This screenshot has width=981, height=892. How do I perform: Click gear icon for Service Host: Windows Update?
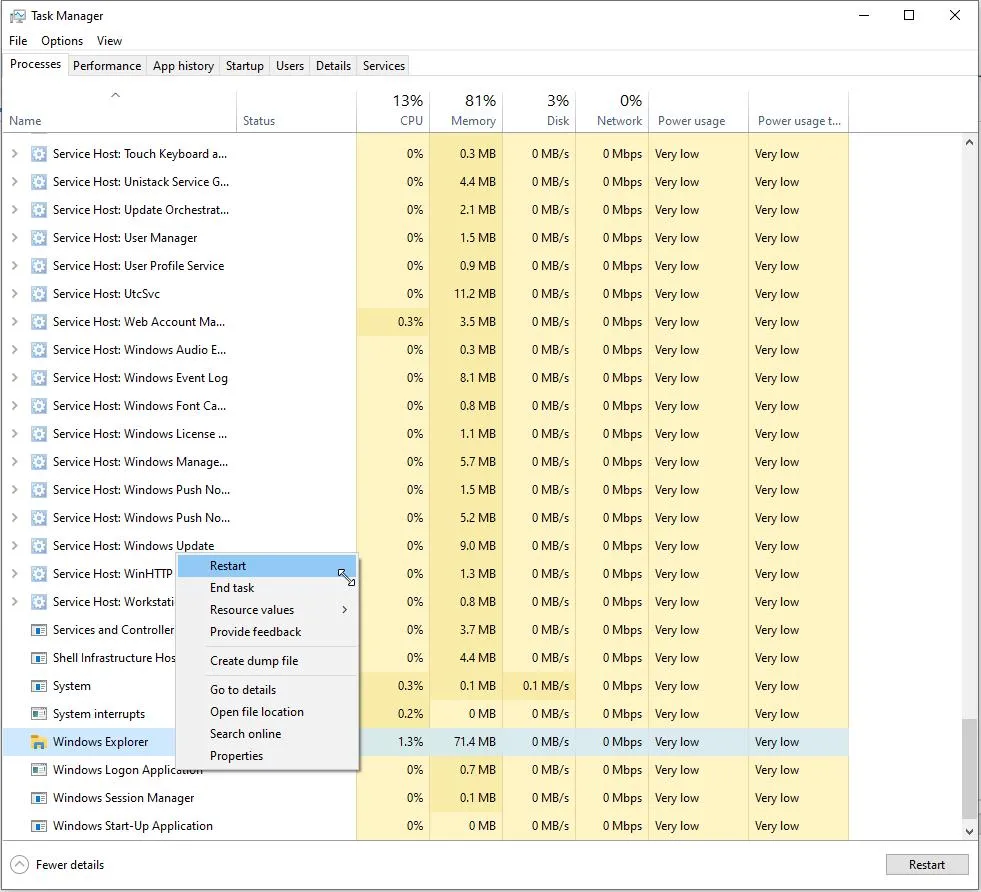click(x=39, y=546)
